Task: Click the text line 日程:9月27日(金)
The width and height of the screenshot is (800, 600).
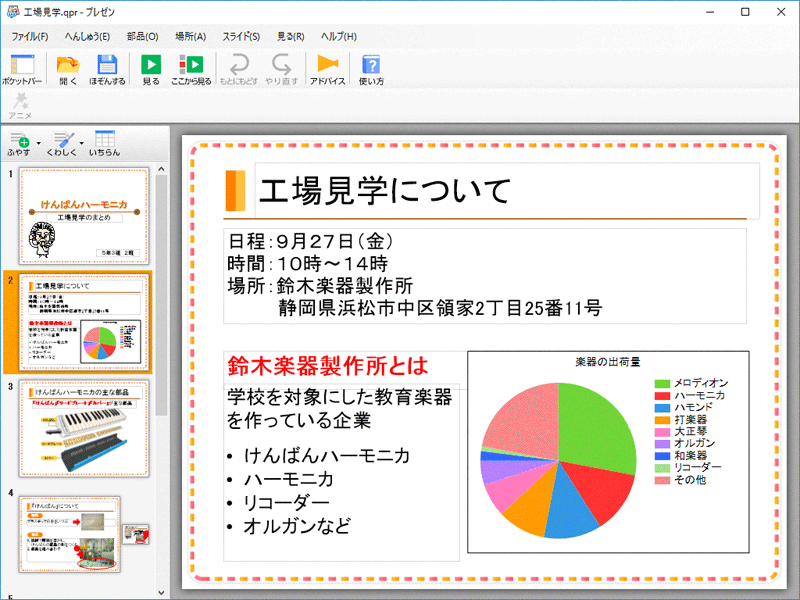Action: 311,241
